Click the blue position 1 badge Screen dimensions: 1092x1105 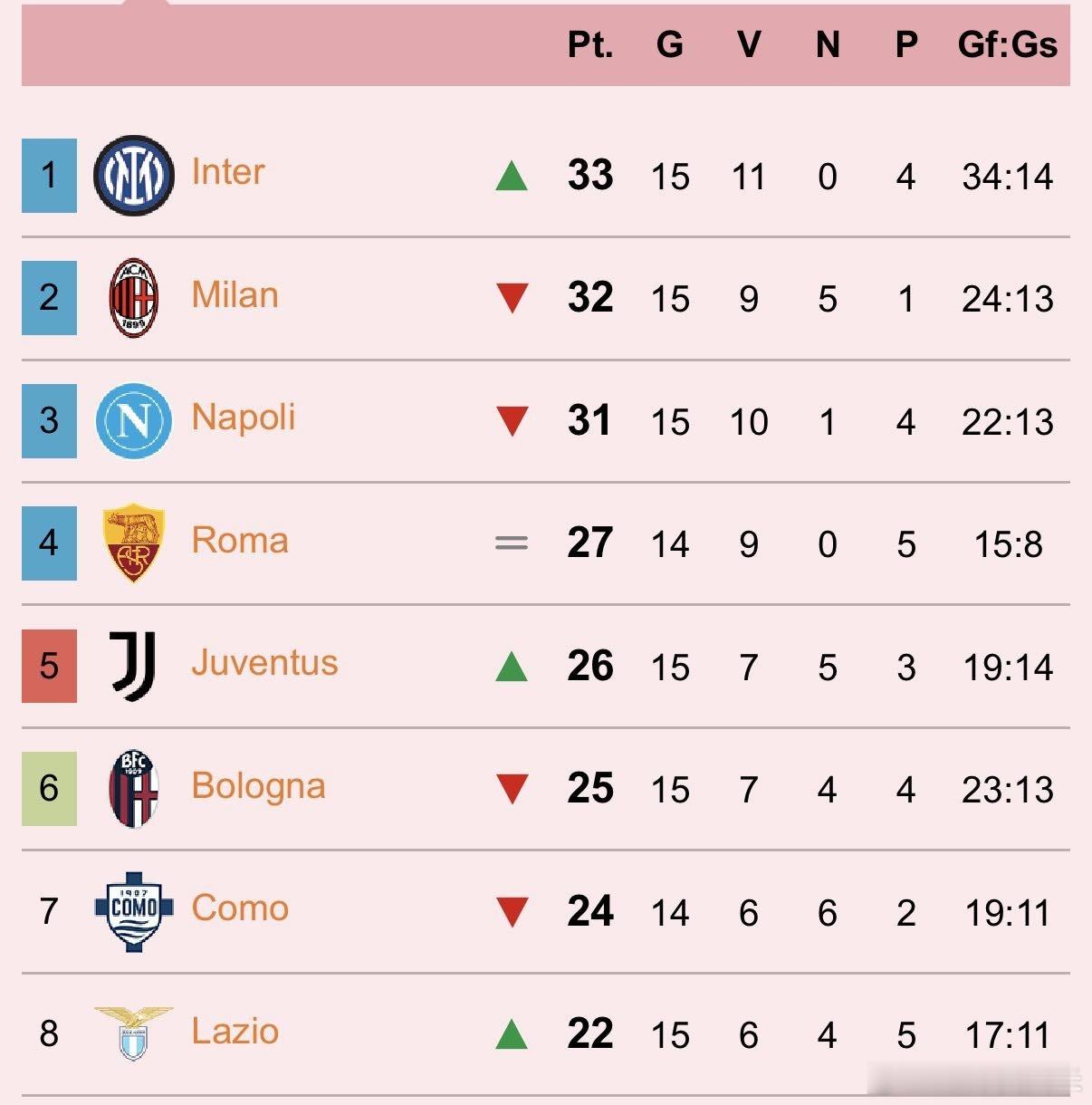49,176
